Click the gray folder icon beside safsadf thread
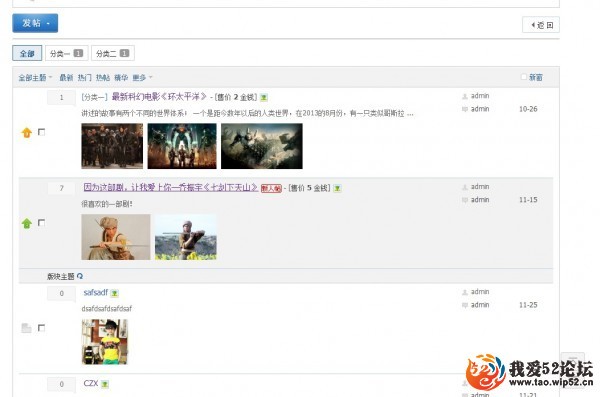The height and width of the screenshot is (397, 600). coord(26,328)
